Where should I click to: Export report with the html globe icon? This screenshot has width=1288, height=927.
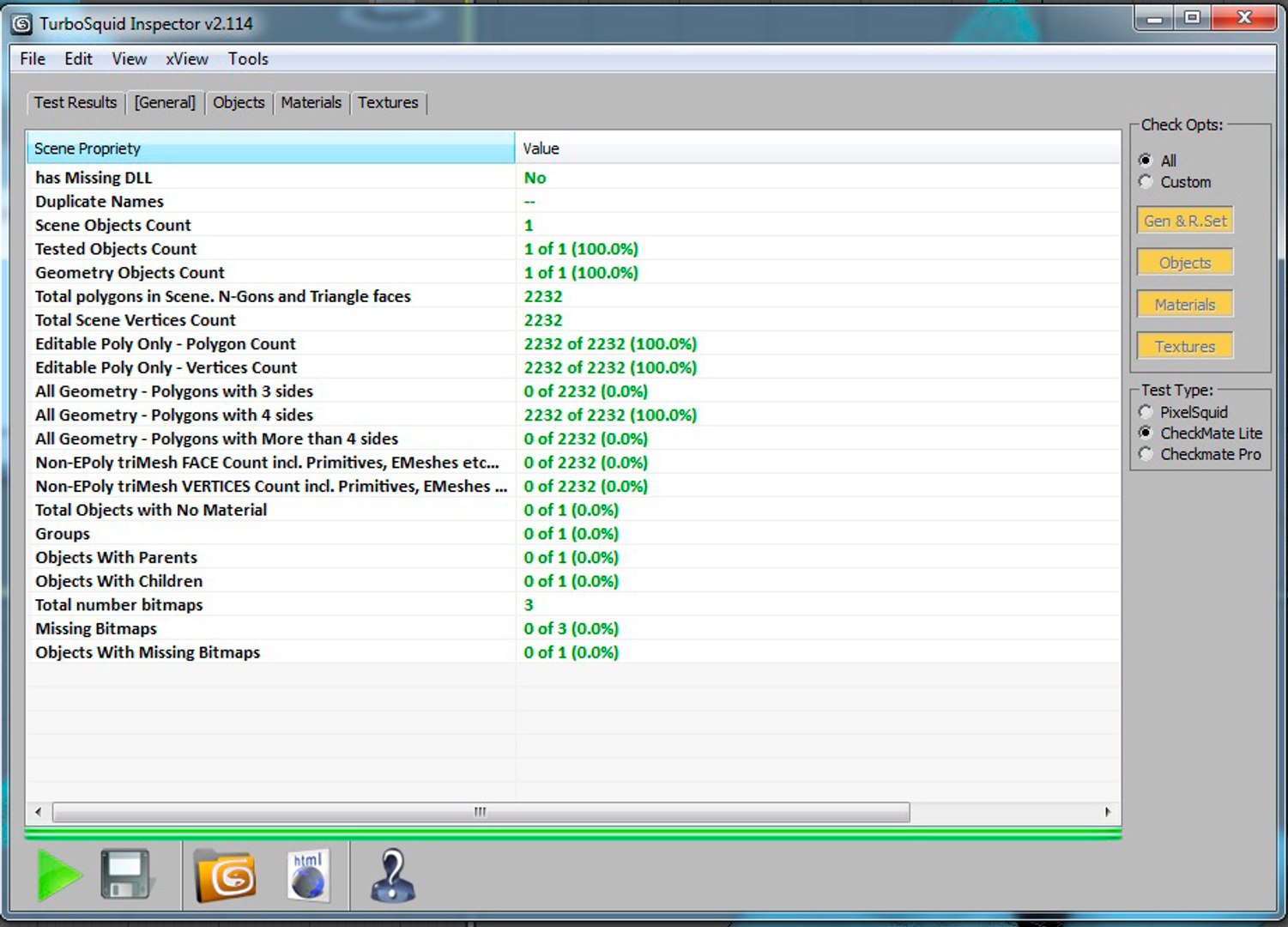(x=307, y=875)
